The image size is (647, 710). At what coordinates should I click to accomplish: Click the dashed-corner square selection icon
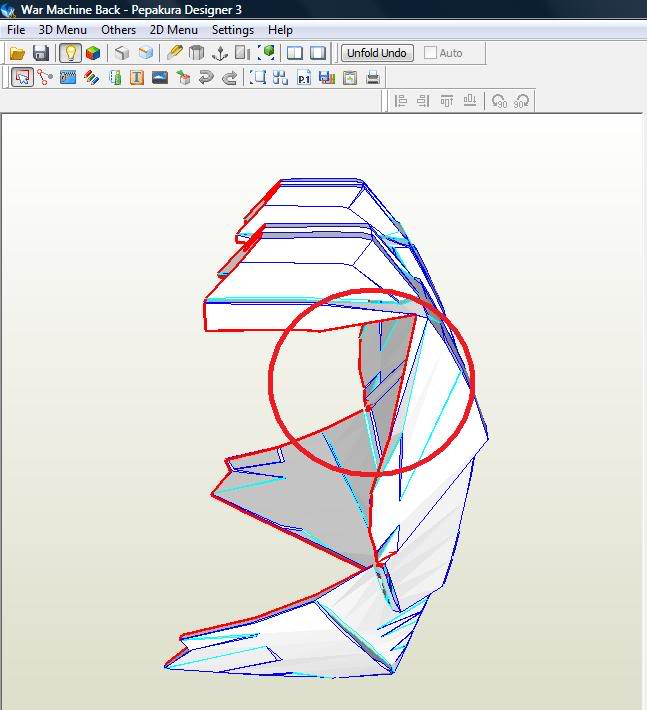258,77
